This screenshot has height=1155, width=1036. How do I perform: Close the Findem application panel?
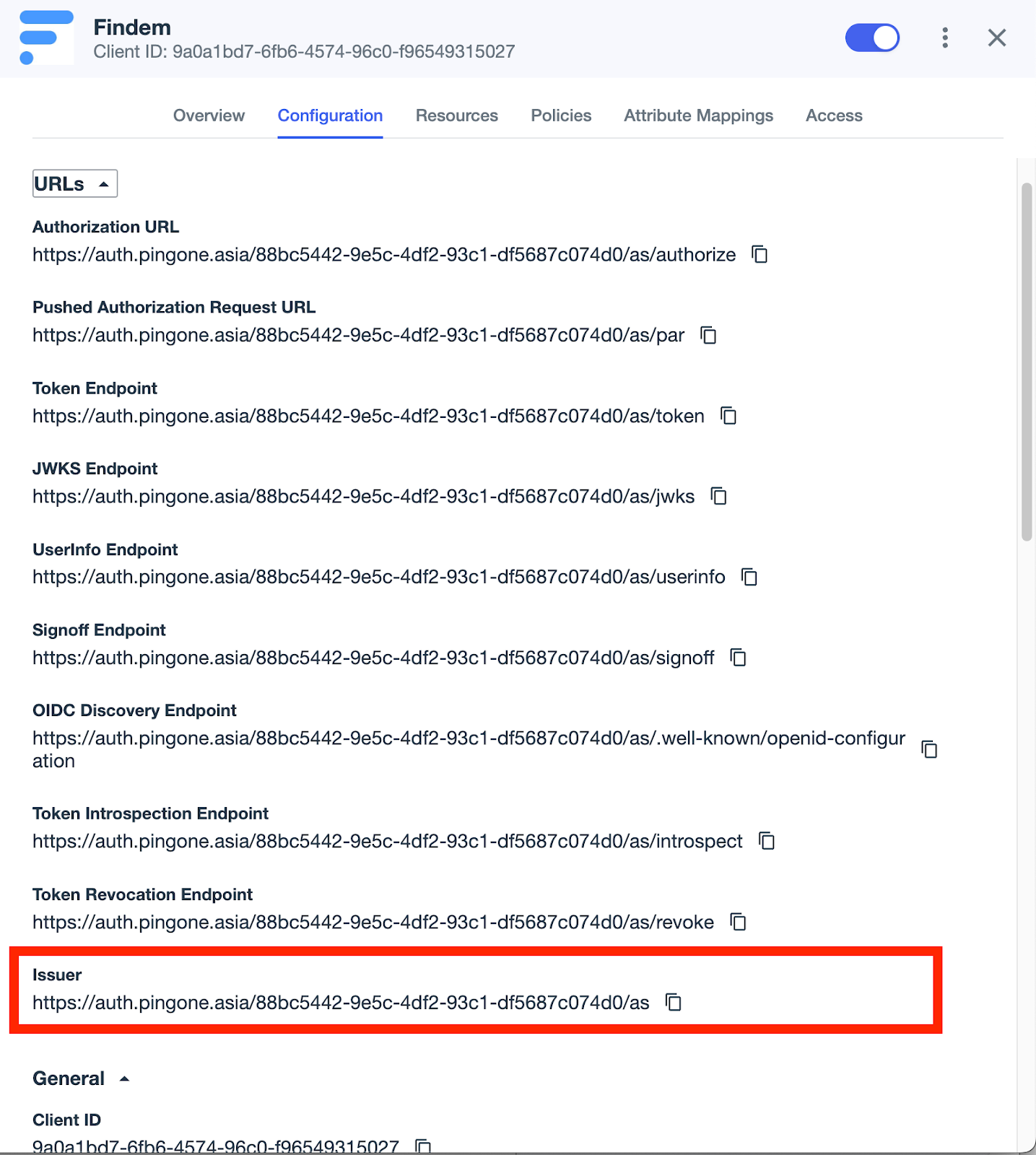click(x=997, y=38)
